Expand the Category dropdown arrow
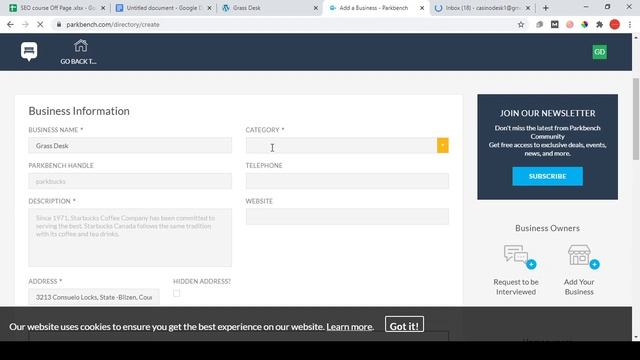Image resolution: width=640 pixels, height=360 pixels. click(x=442, y=146)
